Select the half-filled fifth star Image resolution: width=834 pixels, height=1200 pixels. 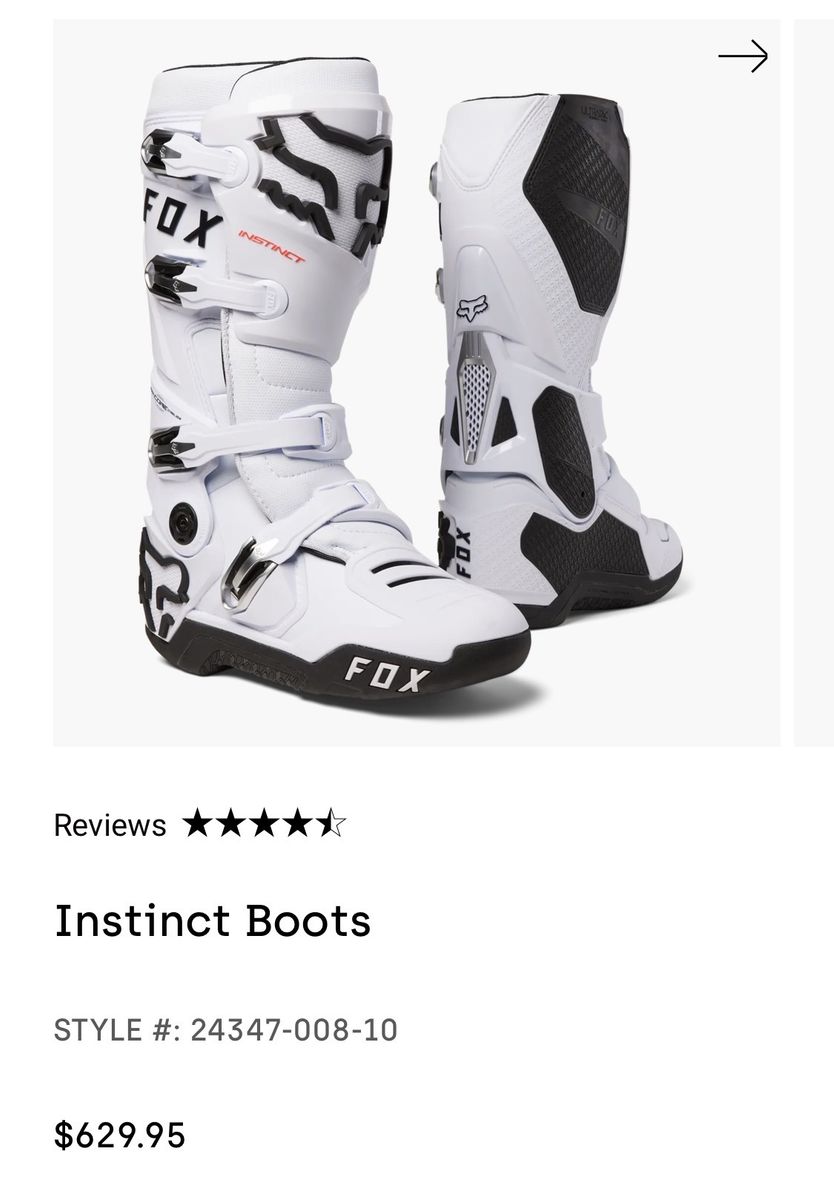(x=331, y=824)
